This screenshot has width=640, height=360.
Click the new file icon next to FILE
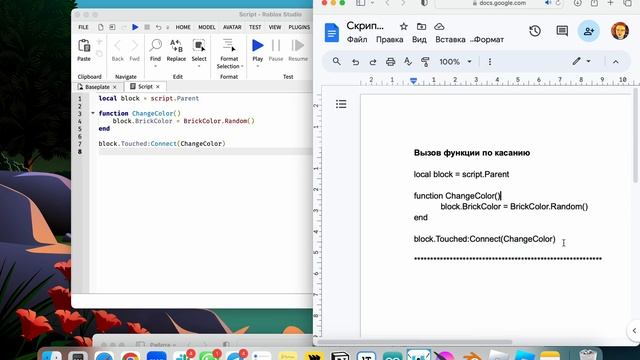(100, 27)
